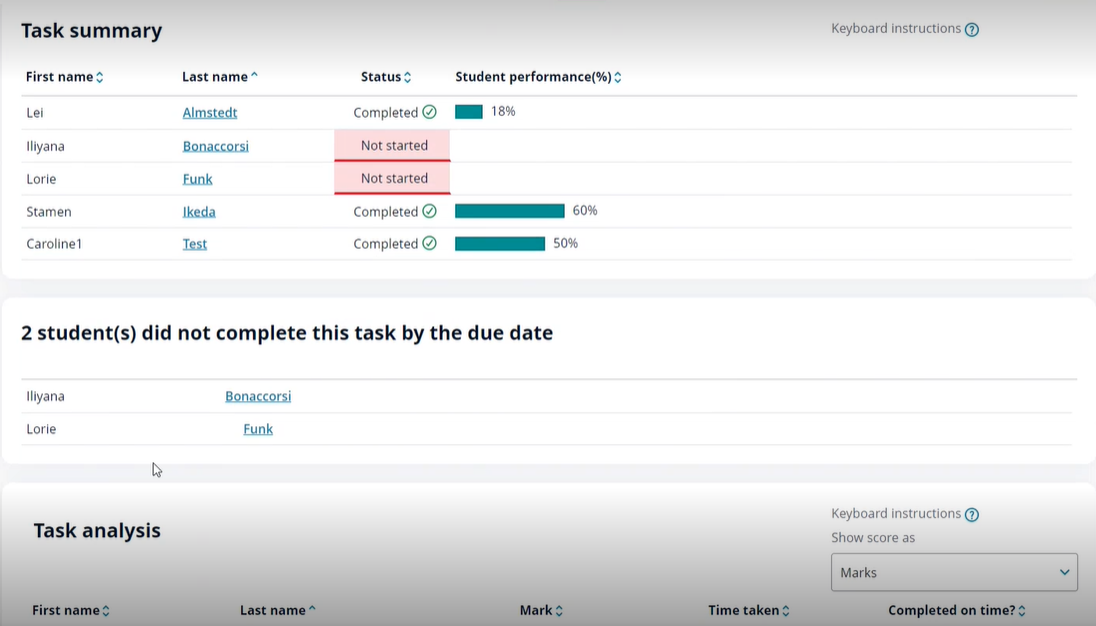This screenshot has height=626, width=1096.
Task: Open the Show score as dropdown
Action: (954, 572)
